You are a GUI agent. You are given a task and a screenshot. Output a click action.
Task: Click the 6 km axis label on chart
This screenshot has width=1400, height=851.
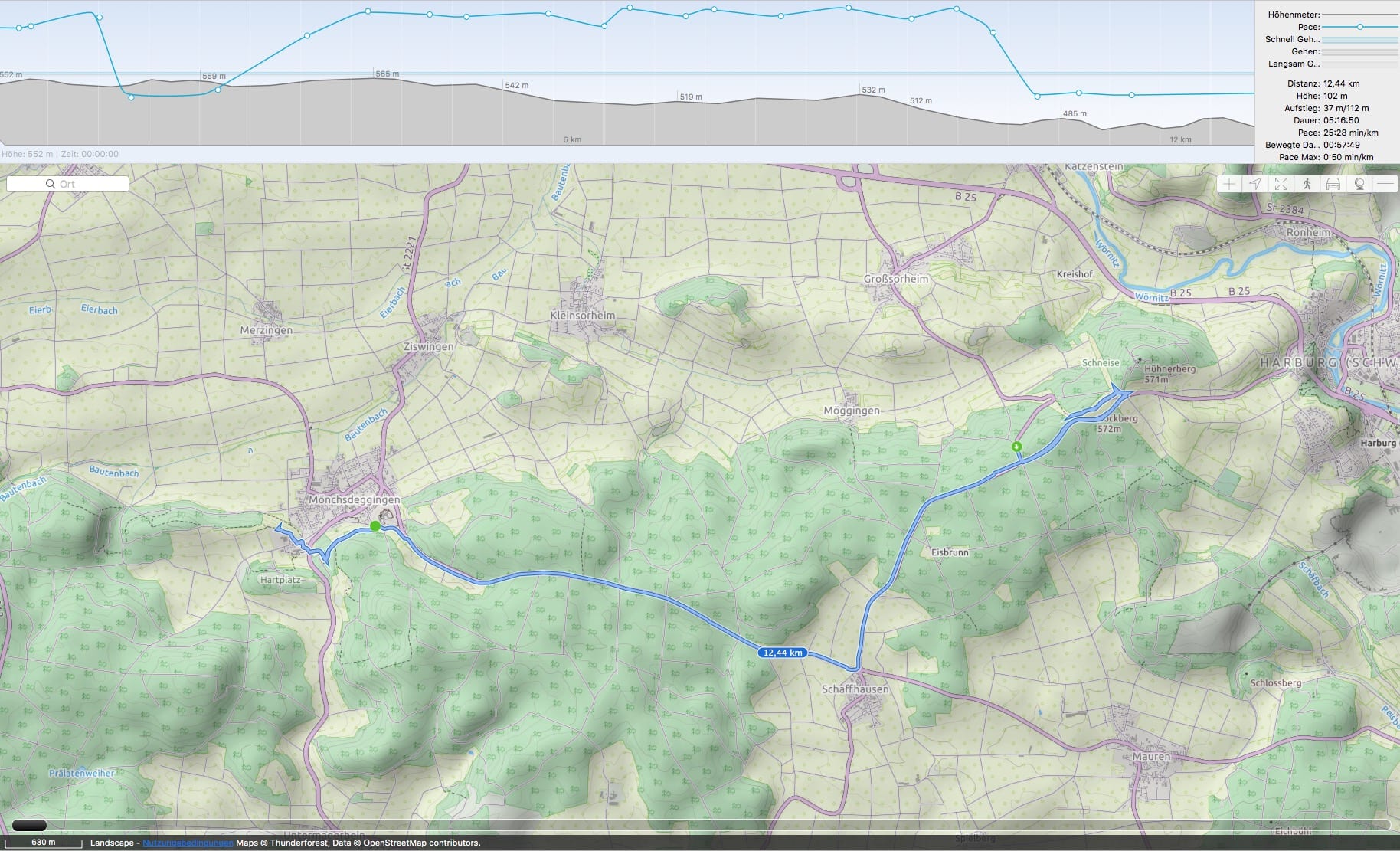tap(572, 139)
